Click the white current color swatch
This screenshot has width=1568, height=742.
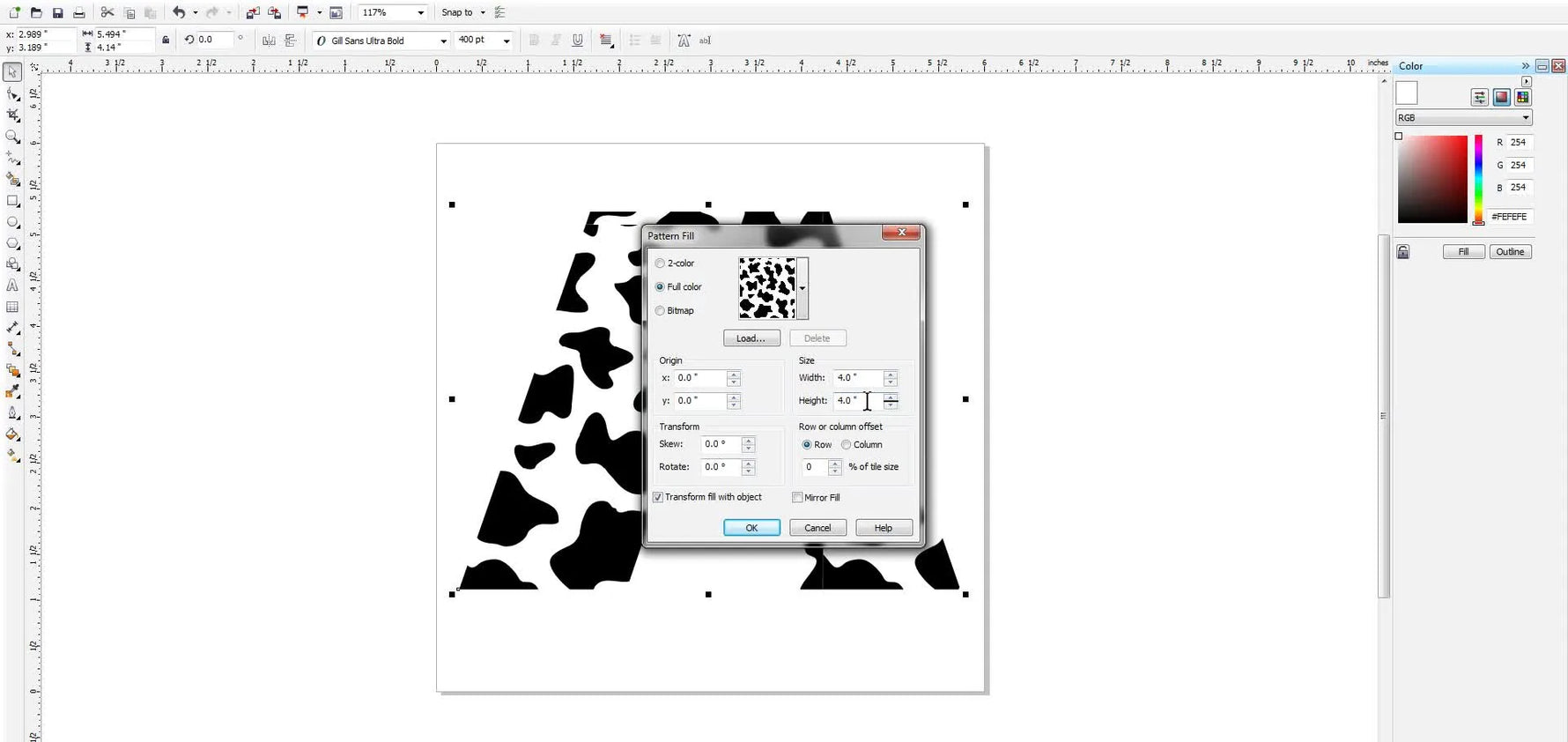point(1407,93)
